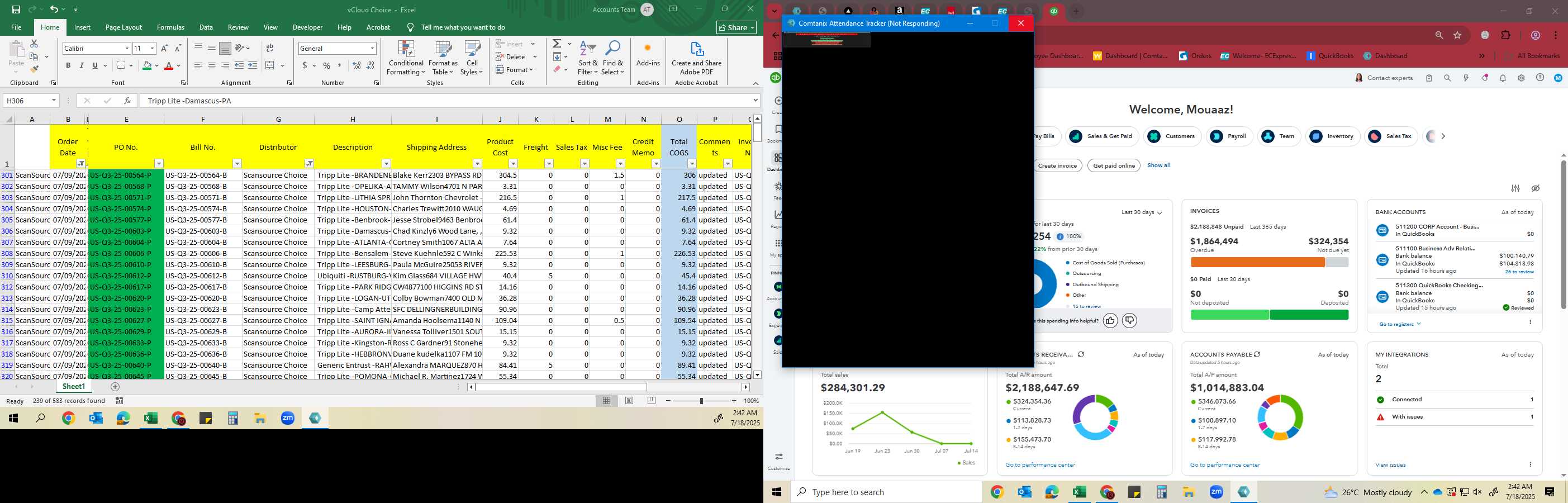The width and height of the screenshot is (1568, 503).
Task: Open Zoom from the right taskbar
Action: point(1216,492)
